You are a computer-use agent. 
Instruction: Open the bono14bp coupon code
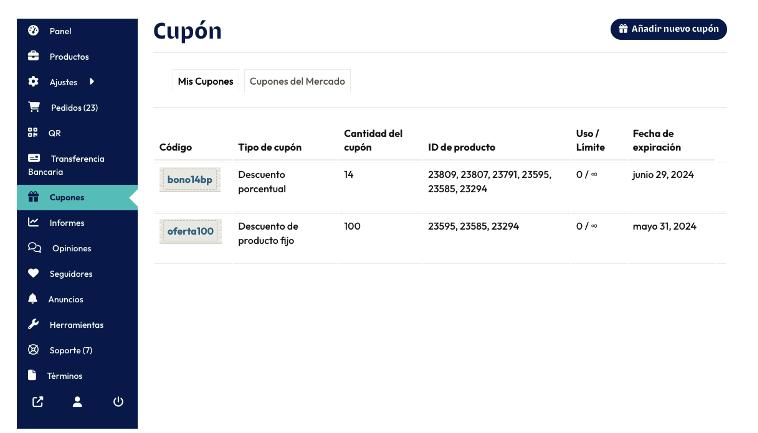pos(190,180)
